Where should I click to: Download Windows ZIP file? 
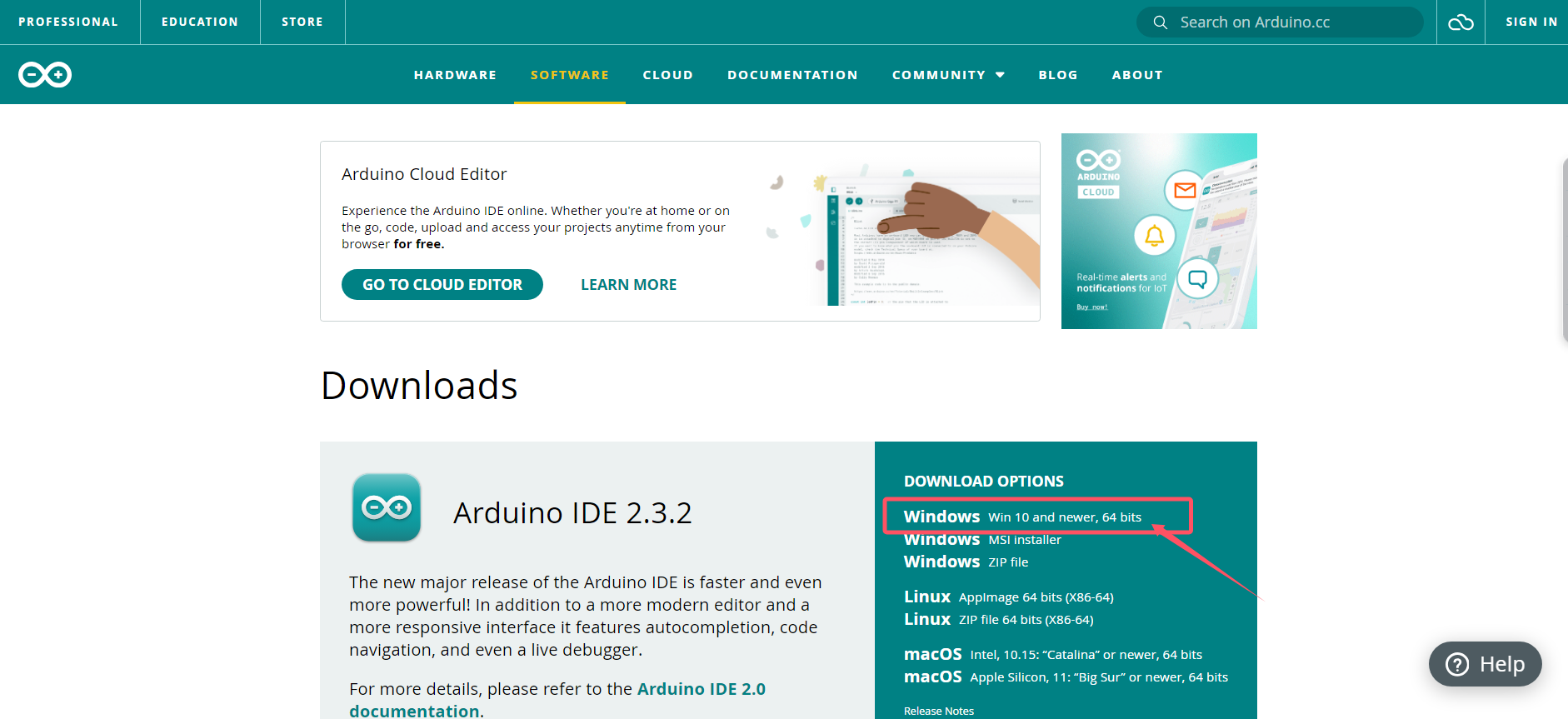966,562
